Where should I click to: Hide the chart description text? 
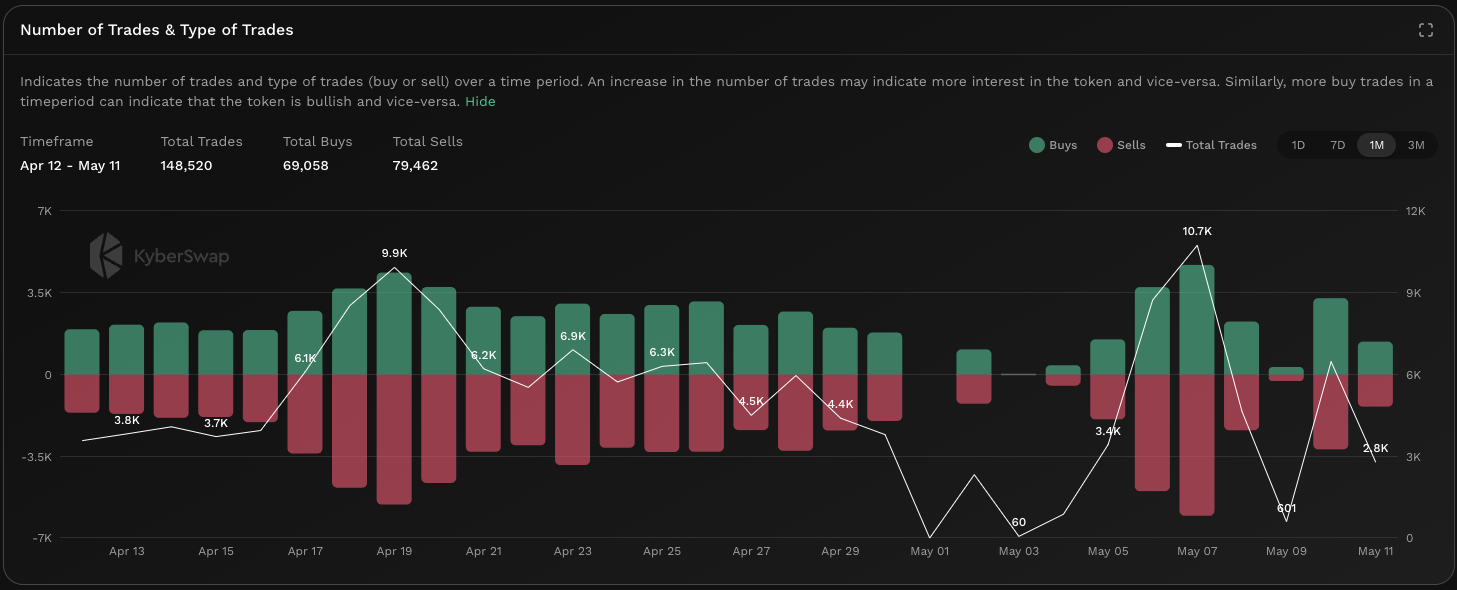tap(480, 101)
